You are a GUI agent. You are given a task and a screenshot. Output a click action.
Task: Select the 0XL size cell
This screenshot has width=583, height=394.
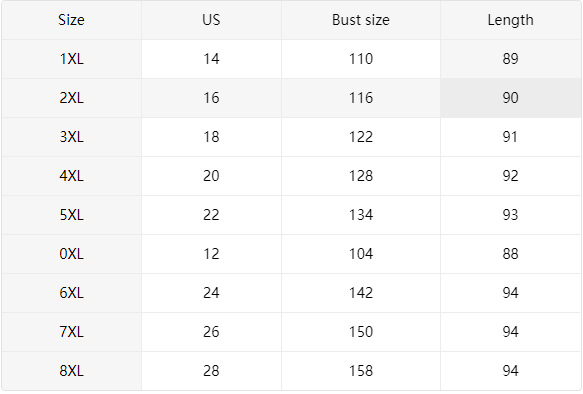tap(71, 254)
